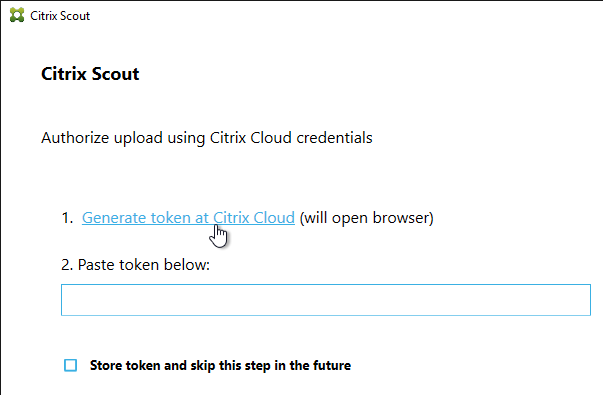The width and height of the screenshot is (603, 395).
Task: Click the Paste token below label
Action: 135,265
